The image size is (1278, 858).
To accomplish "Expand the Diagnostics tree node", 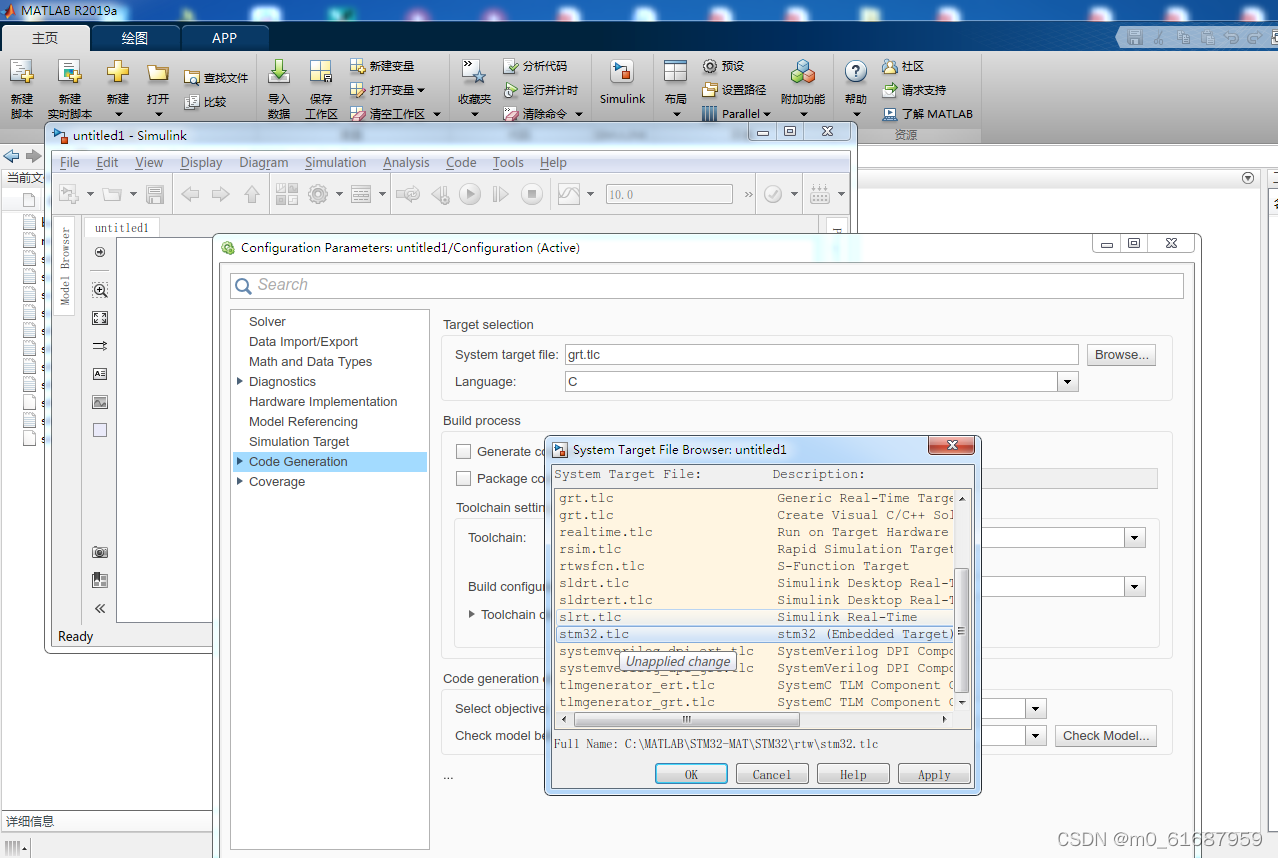I will point(240,381).
